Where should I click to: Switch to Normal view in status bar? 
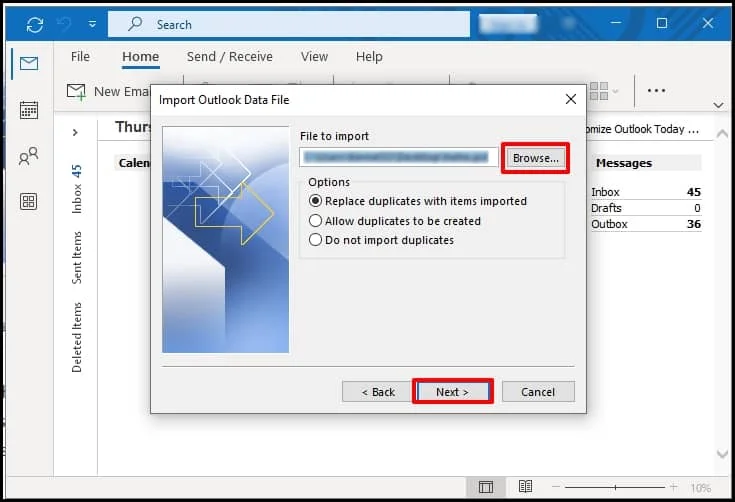pos(486,487)
